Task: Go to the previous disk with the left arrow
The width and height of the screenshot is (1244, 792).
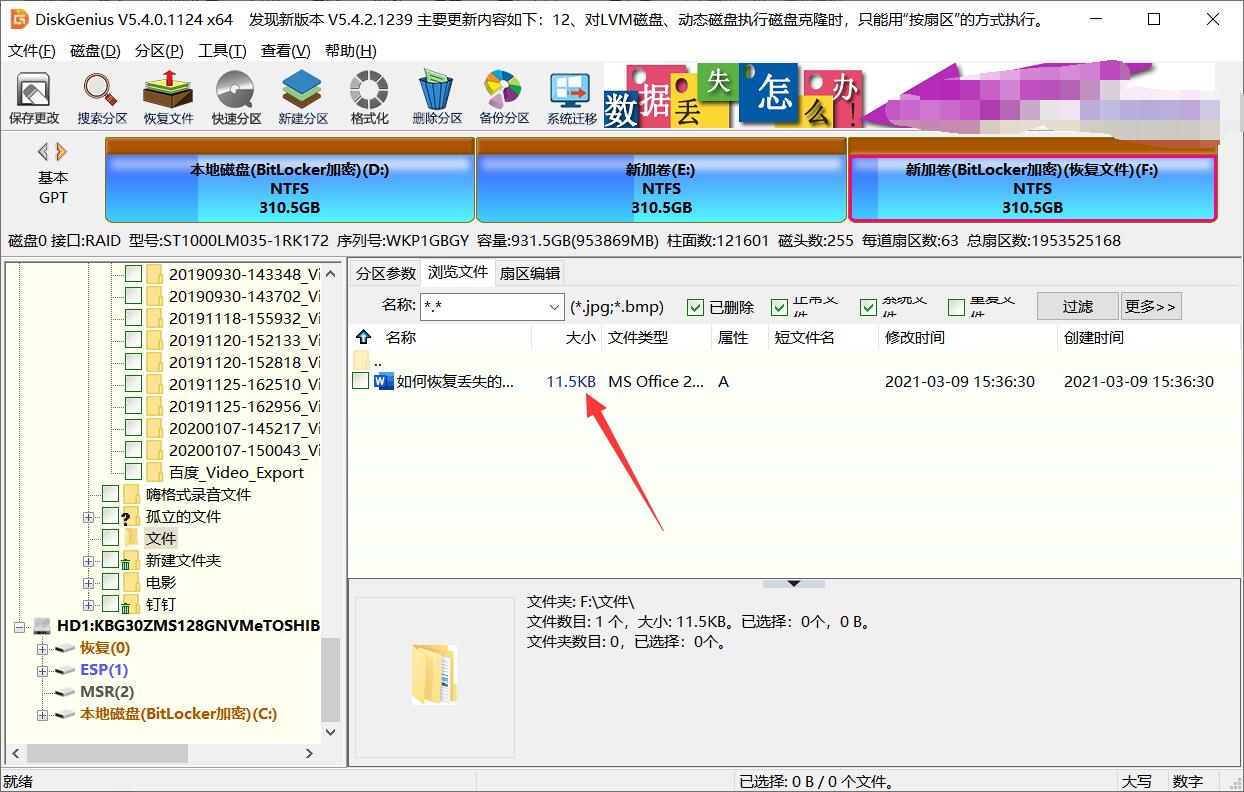Action: pos(43,152)
